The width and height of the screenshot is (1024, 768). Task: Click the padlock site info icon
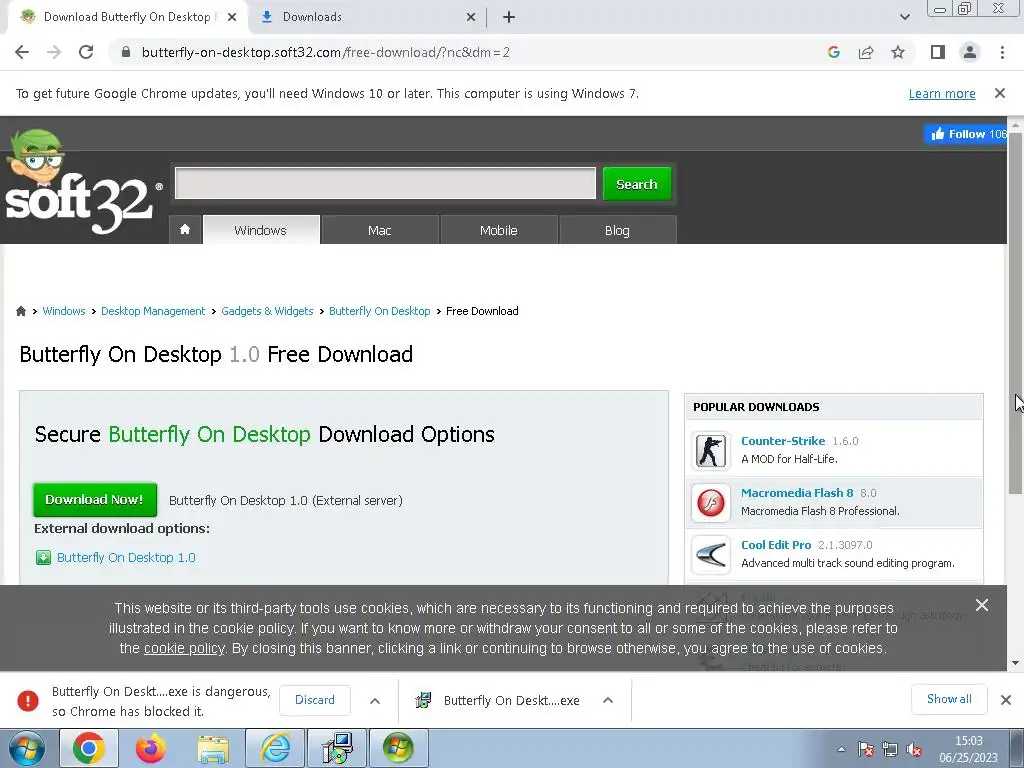pyautogui.click(x=126, y=52)
